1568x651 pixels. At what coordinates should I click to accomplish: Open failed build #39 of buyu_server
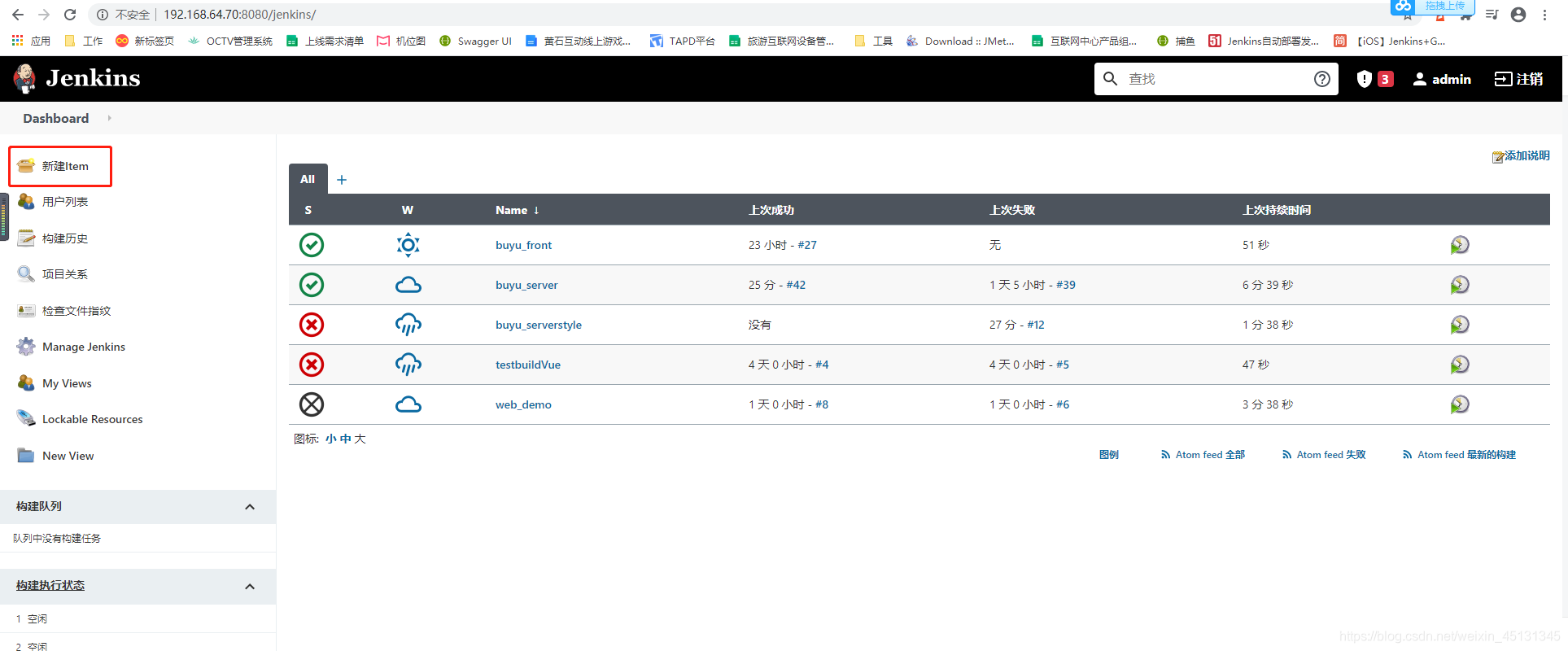(1066, 285)
